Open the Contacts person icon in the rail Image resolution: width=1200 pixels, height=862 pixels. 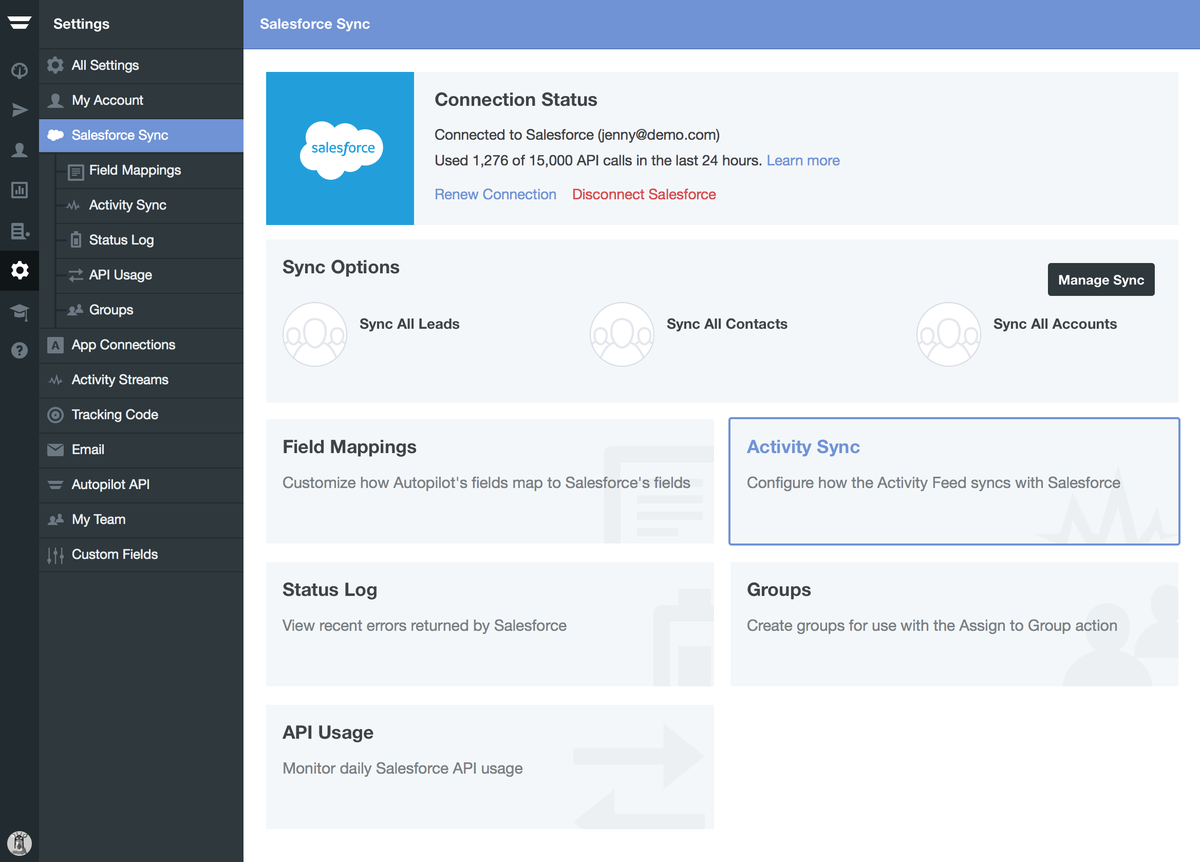point(19,150)
